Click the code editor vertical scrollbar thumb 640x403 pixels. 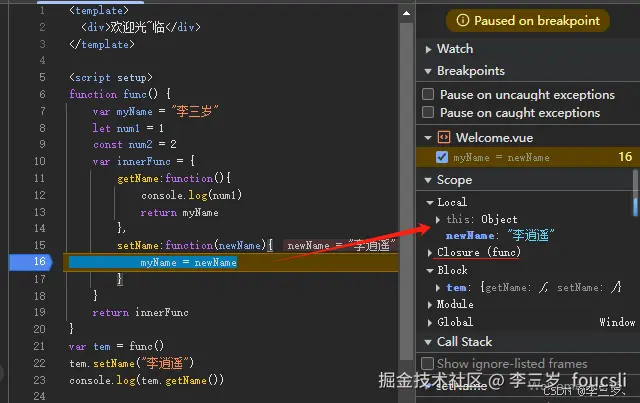click(x=406, y=191)
